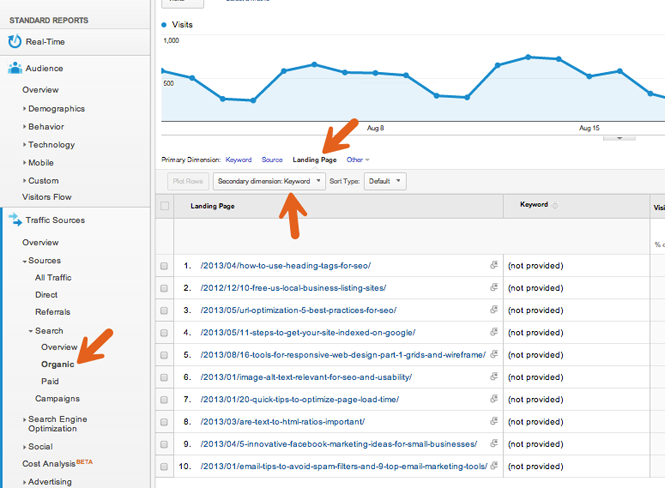The width and height of the screenshot is (665, 488).
Task: Expand the Mobile section
Action: (38, 162)
